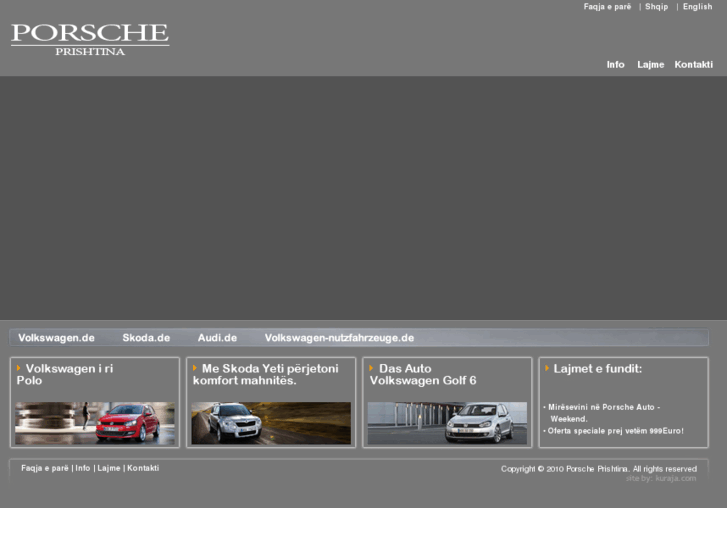This screenshot has height=545, width=727.
Task: Open the Skoda Yeti car thumbnail
Action: pyautogui.click(x=271, y=423)
